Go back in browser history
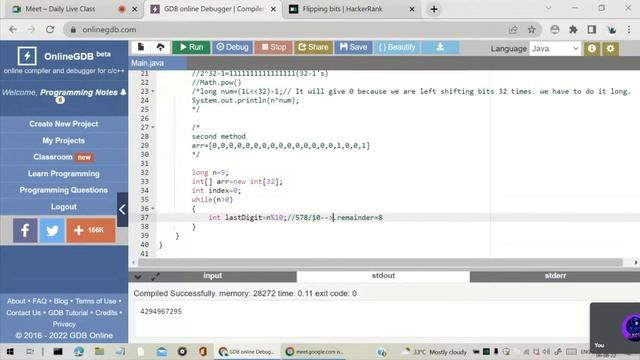The height and width of the screenshot is (360, 640). click(13, 29)
